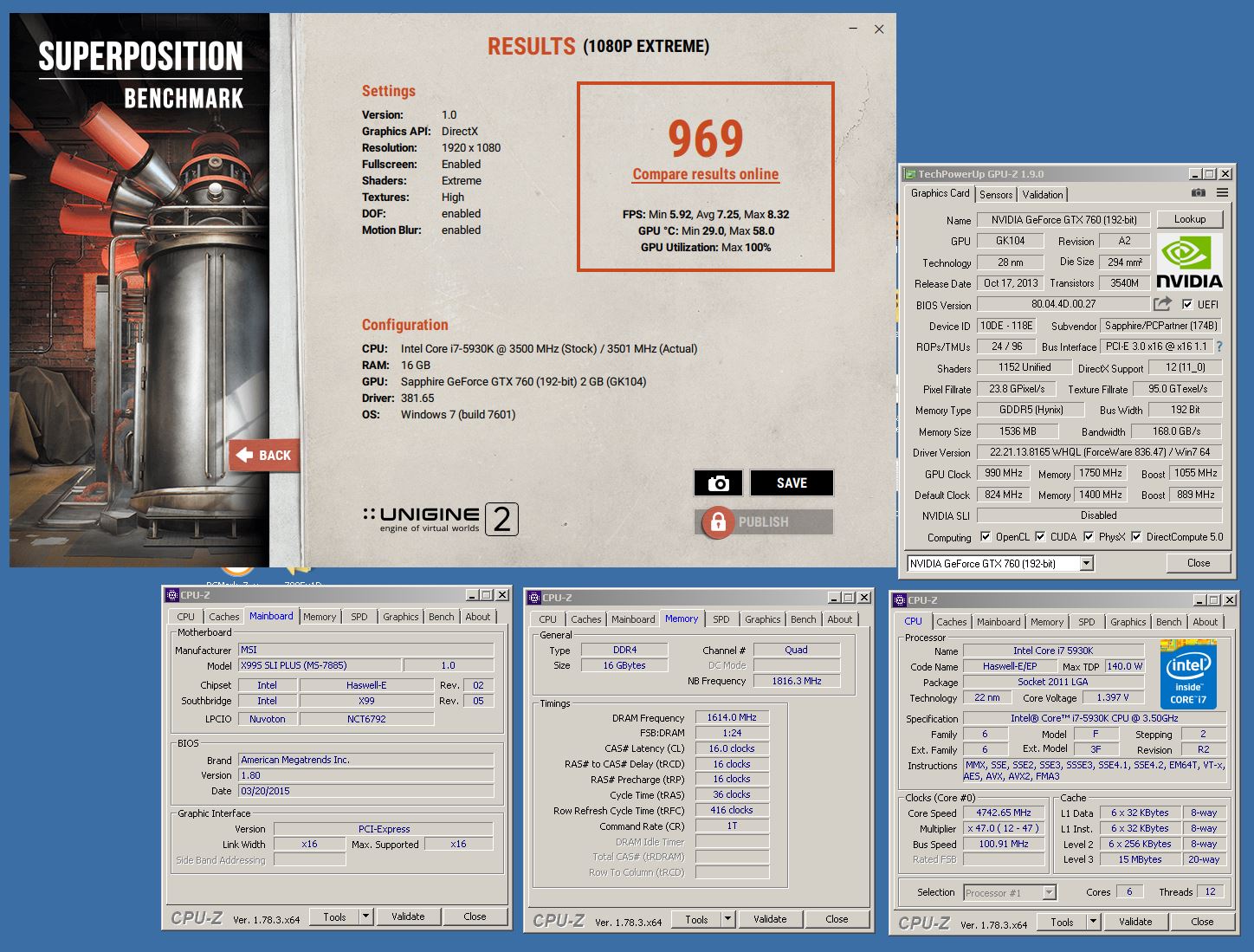This screenshot has width=1254, height=952.
Task: Maximize the Memory CPU-Z window
Action: click(x=850, y=598)
